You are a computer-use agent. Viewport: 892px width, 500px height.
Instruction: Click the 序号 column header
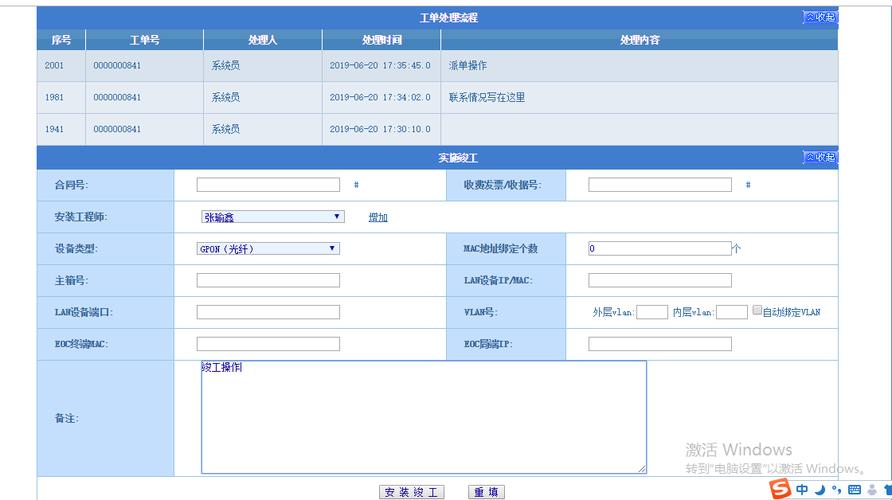(x=61, y=40)
